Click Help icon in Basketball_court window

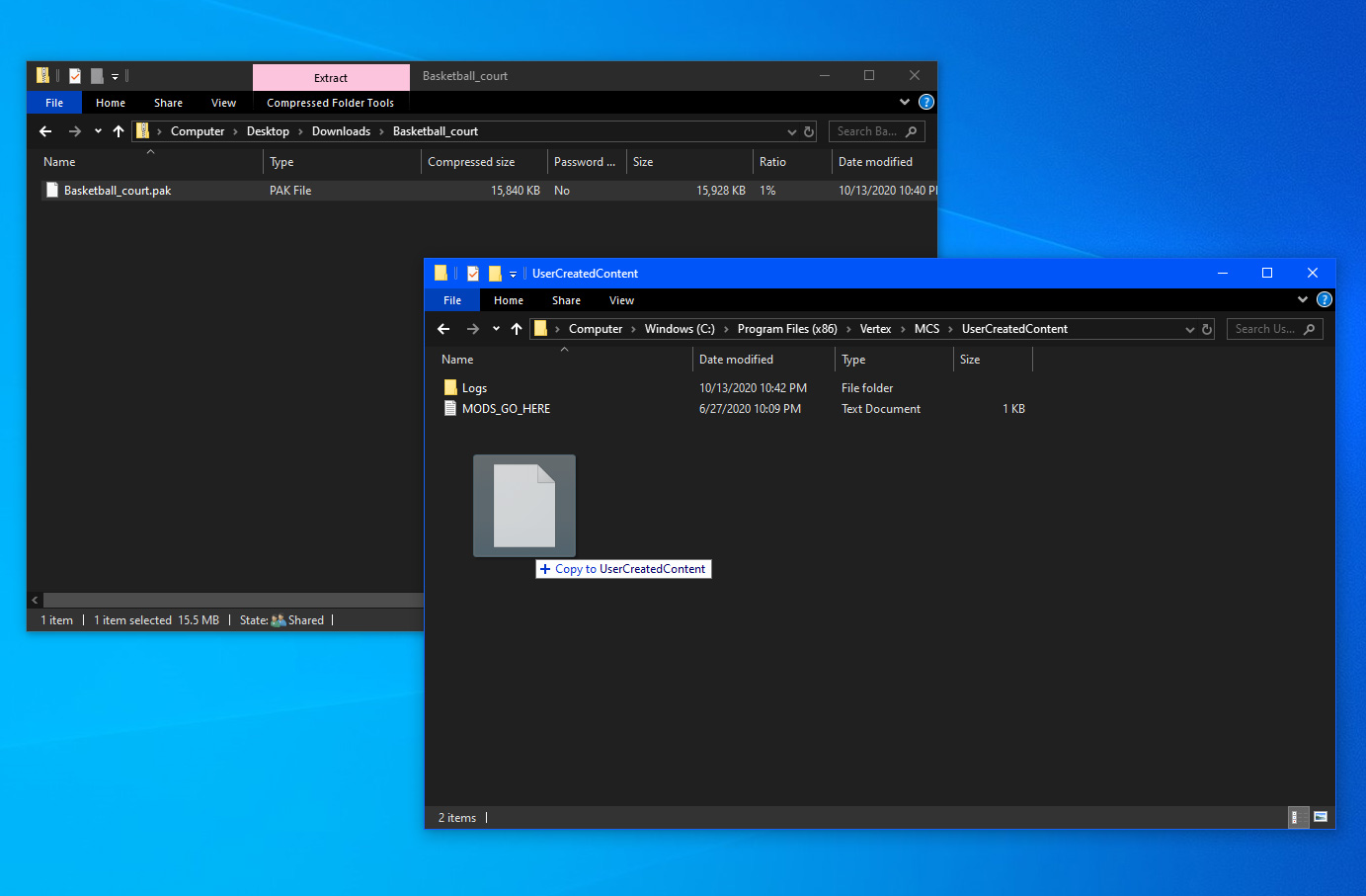coord(926,103)
